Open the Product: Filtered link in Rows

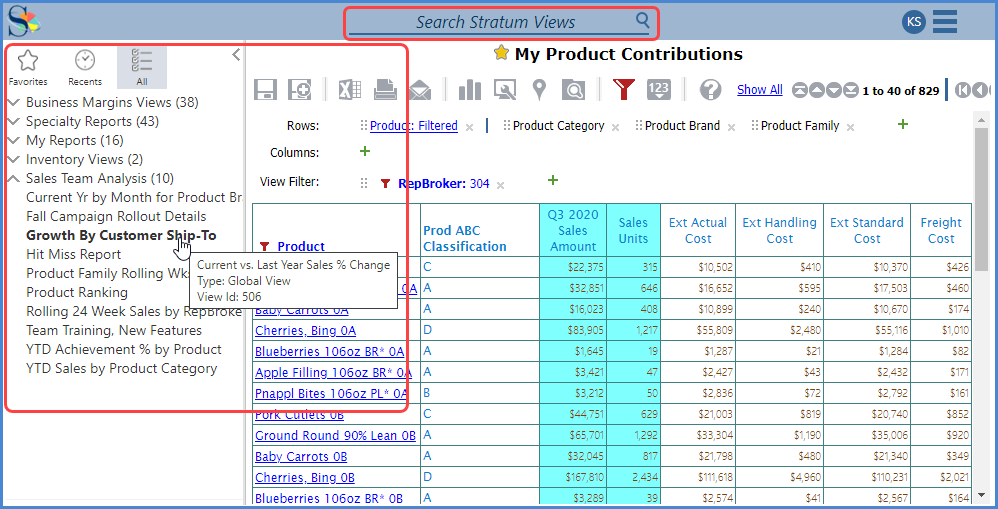tap(413, 126)
